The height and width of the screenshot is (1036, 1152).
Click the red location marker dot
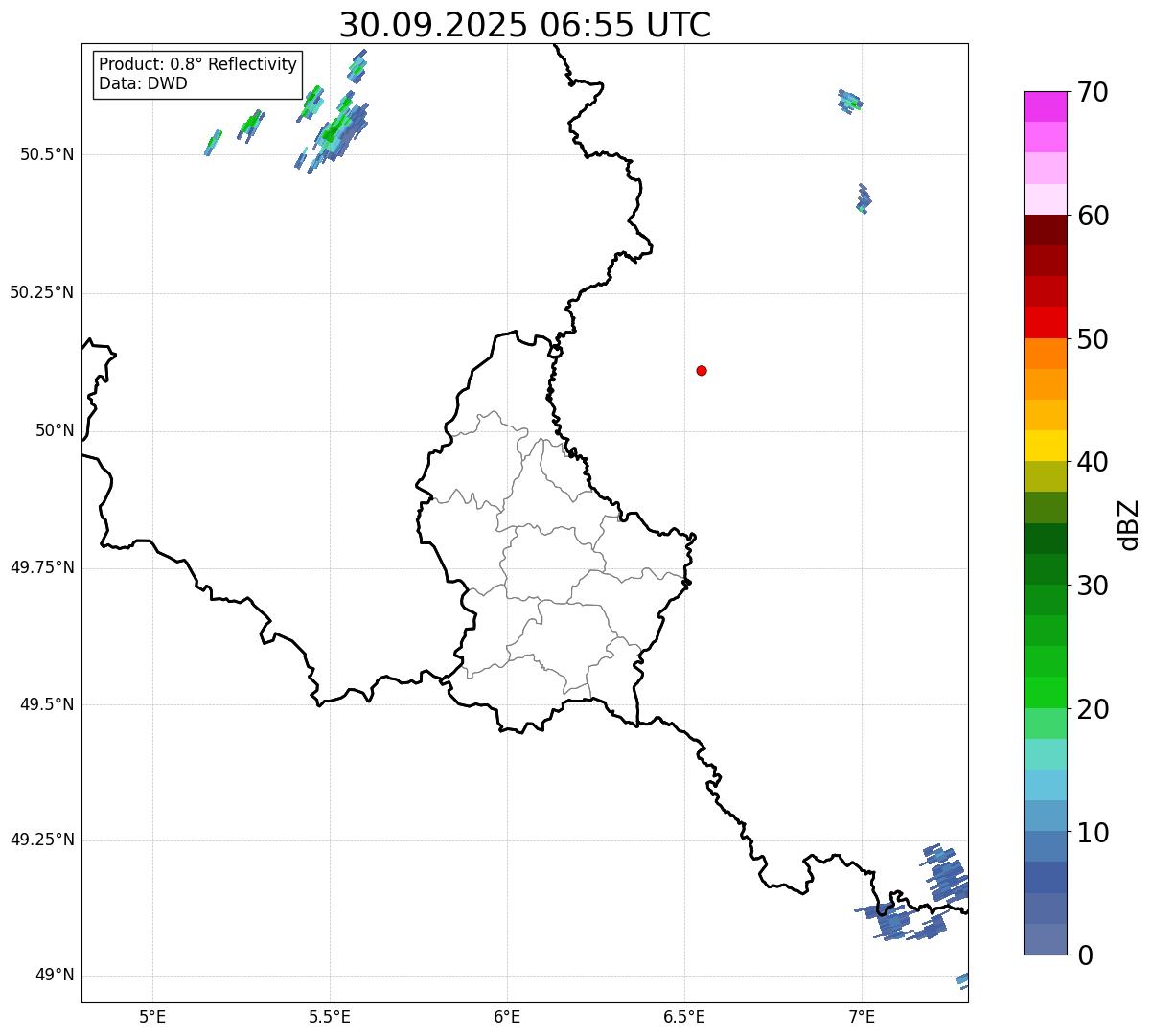click(702, 370)
